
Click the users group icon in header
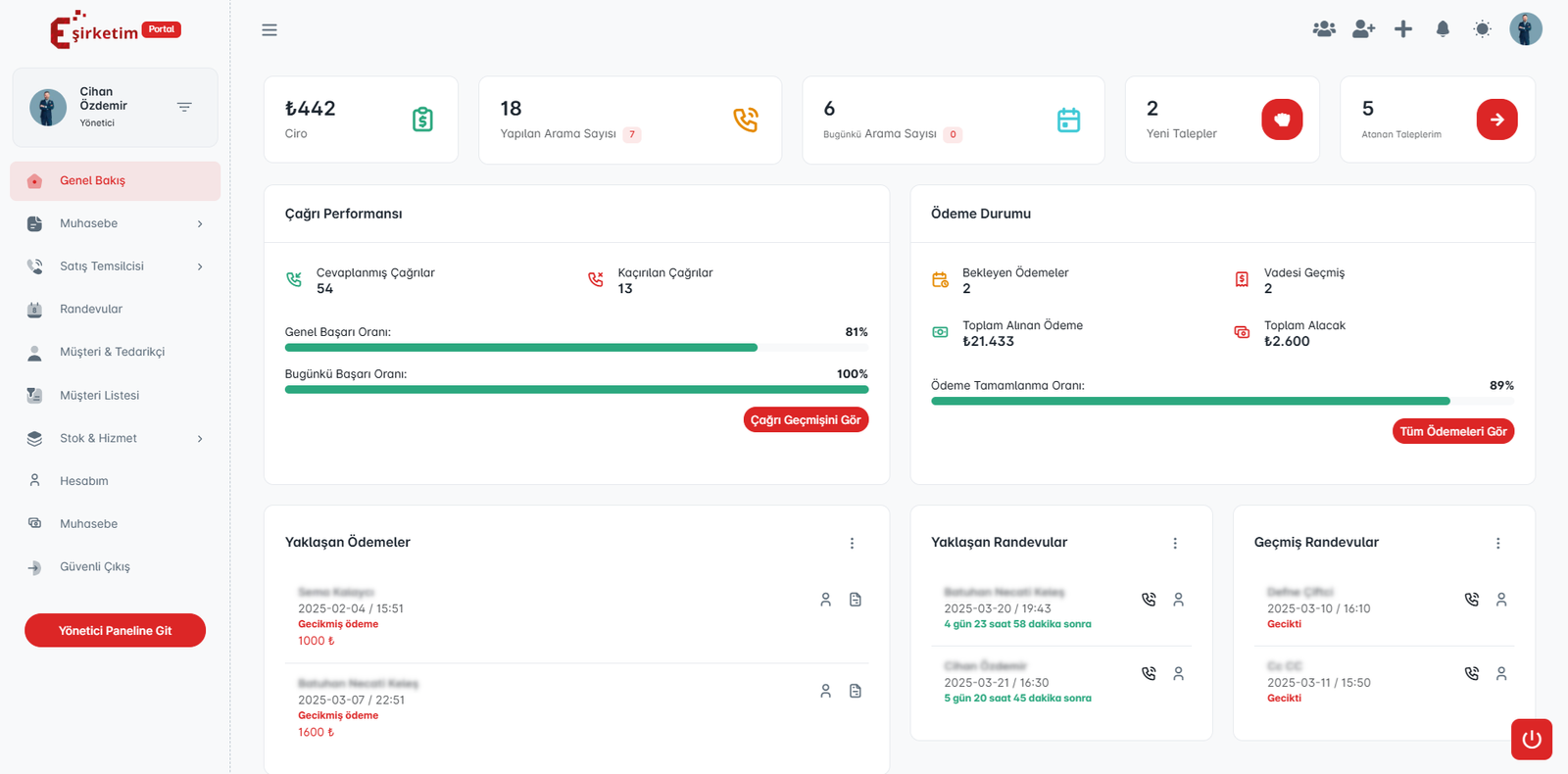(1324, 29)
